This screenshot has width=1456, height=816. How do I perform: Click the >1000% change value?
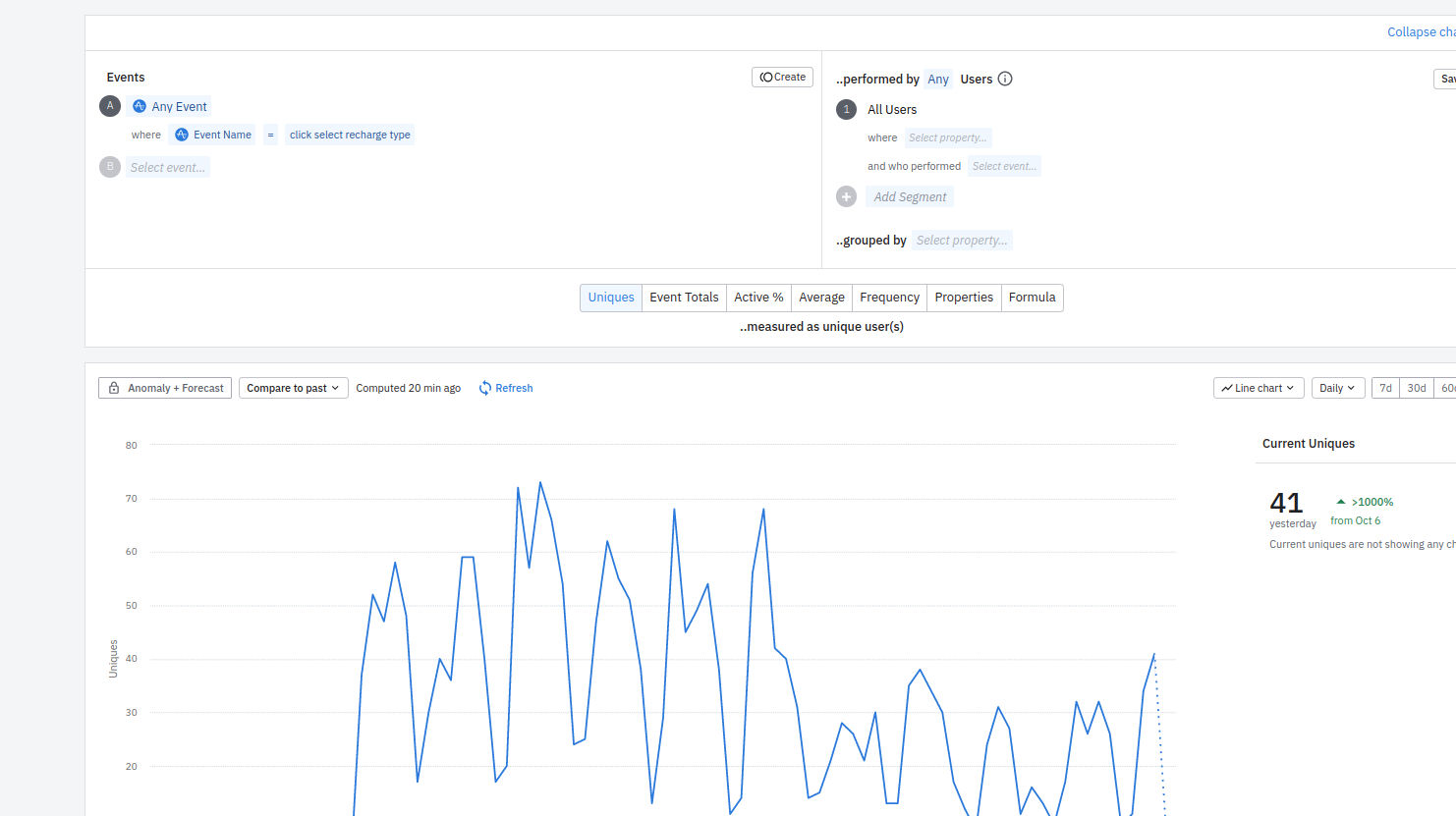coord(1372,502)
